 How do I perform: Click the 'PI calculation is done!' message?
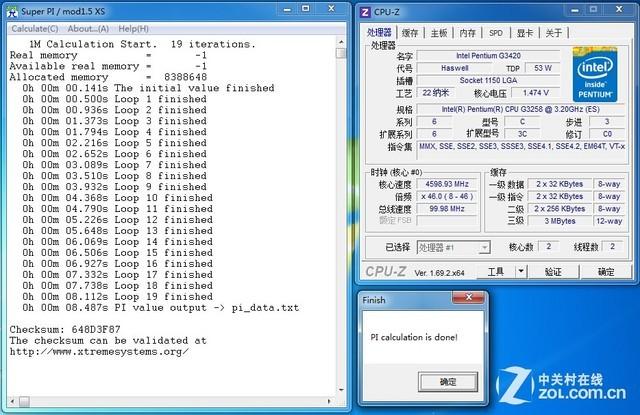tap(414, 337)
